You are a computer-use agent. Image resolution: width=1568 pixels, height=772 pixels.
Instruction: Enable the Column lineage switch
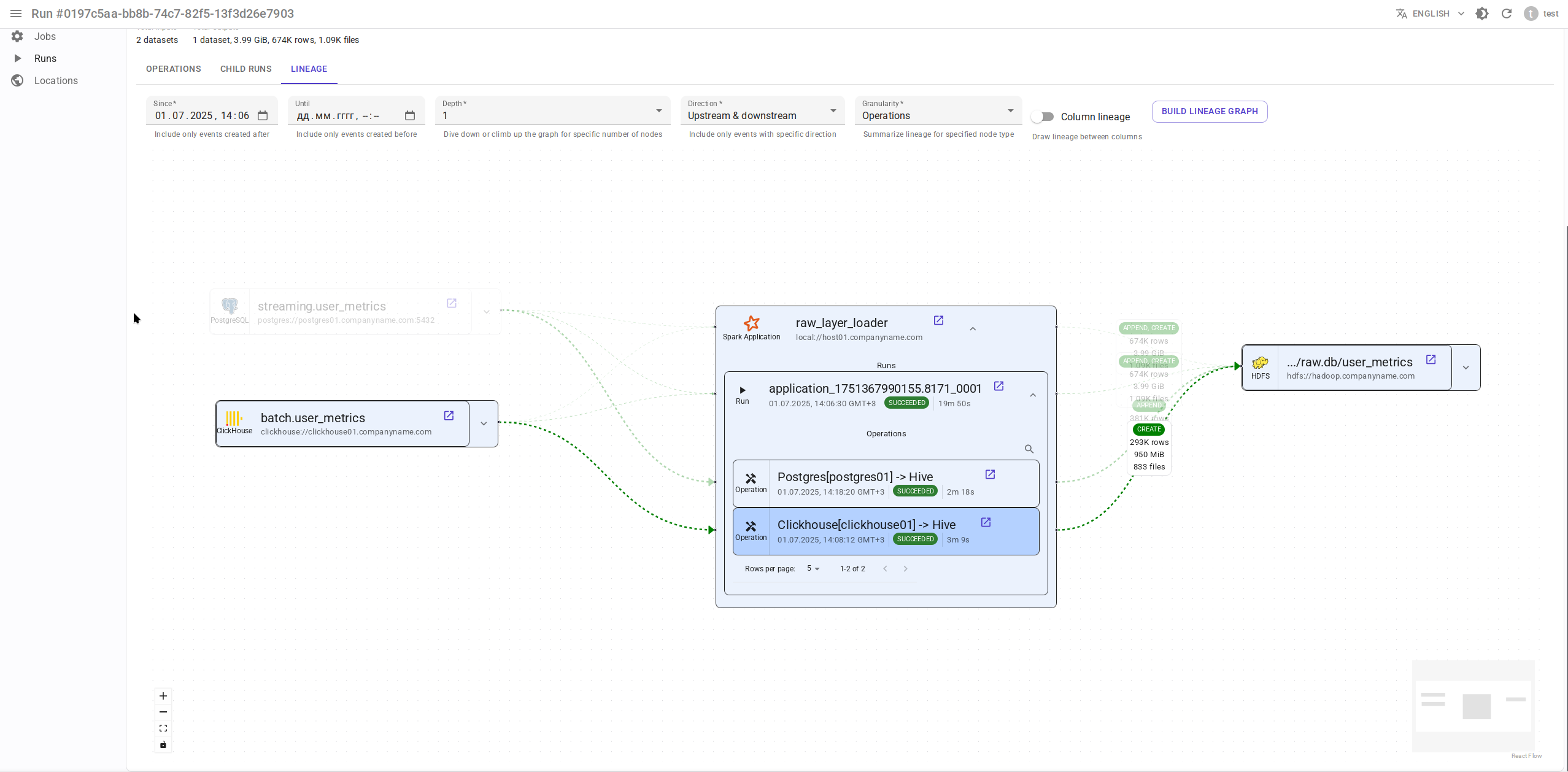pyautogui.click(x=1043, y=117)
